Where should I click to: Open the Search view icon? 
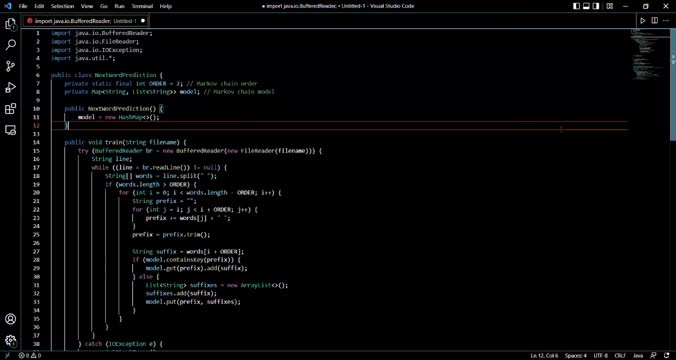click(10, 44)
